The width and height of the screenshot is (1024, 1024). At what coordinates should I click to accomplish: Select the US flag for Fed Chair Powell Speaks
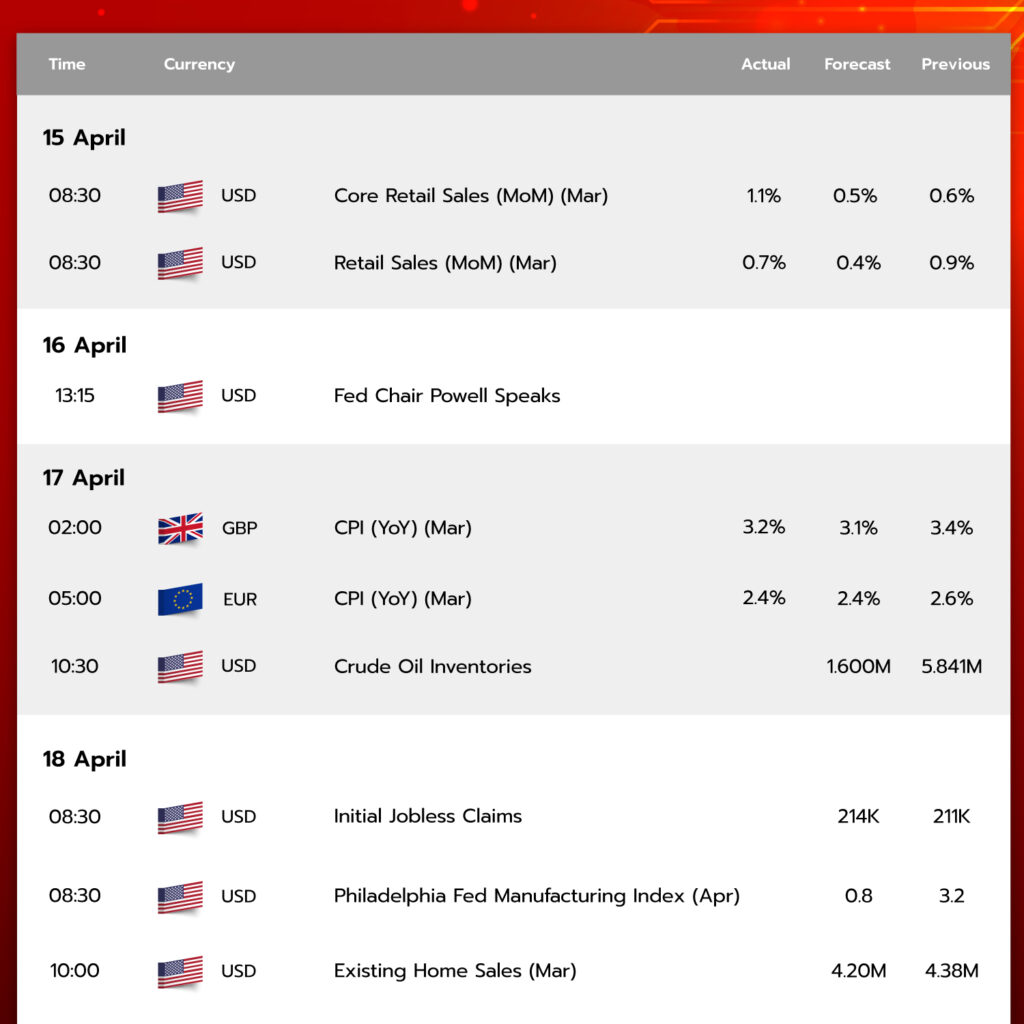tap(180, 396)
